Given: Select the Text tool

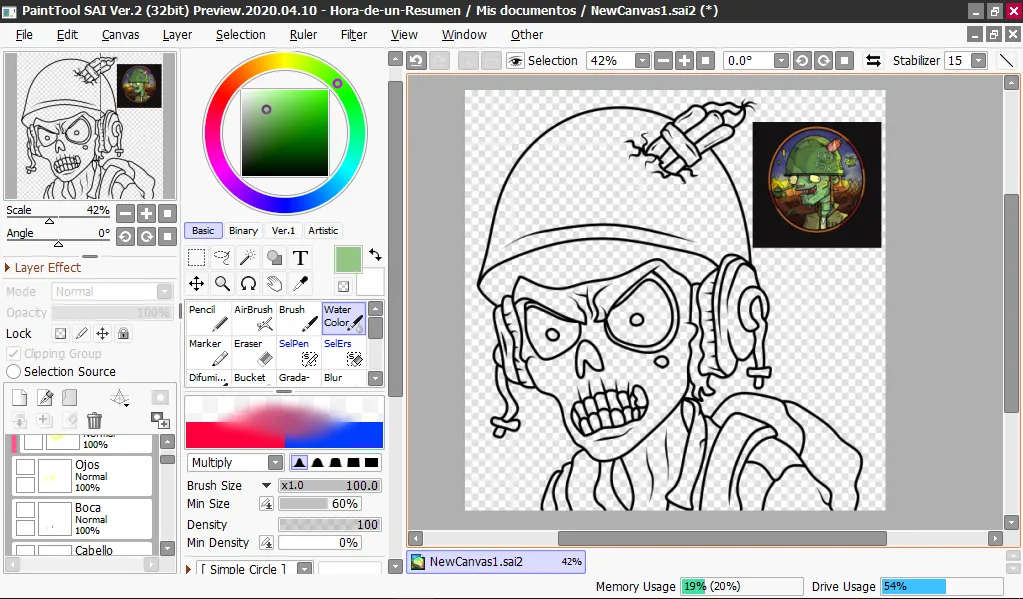Looking at the screenshot, I should [x=300, y=258].
